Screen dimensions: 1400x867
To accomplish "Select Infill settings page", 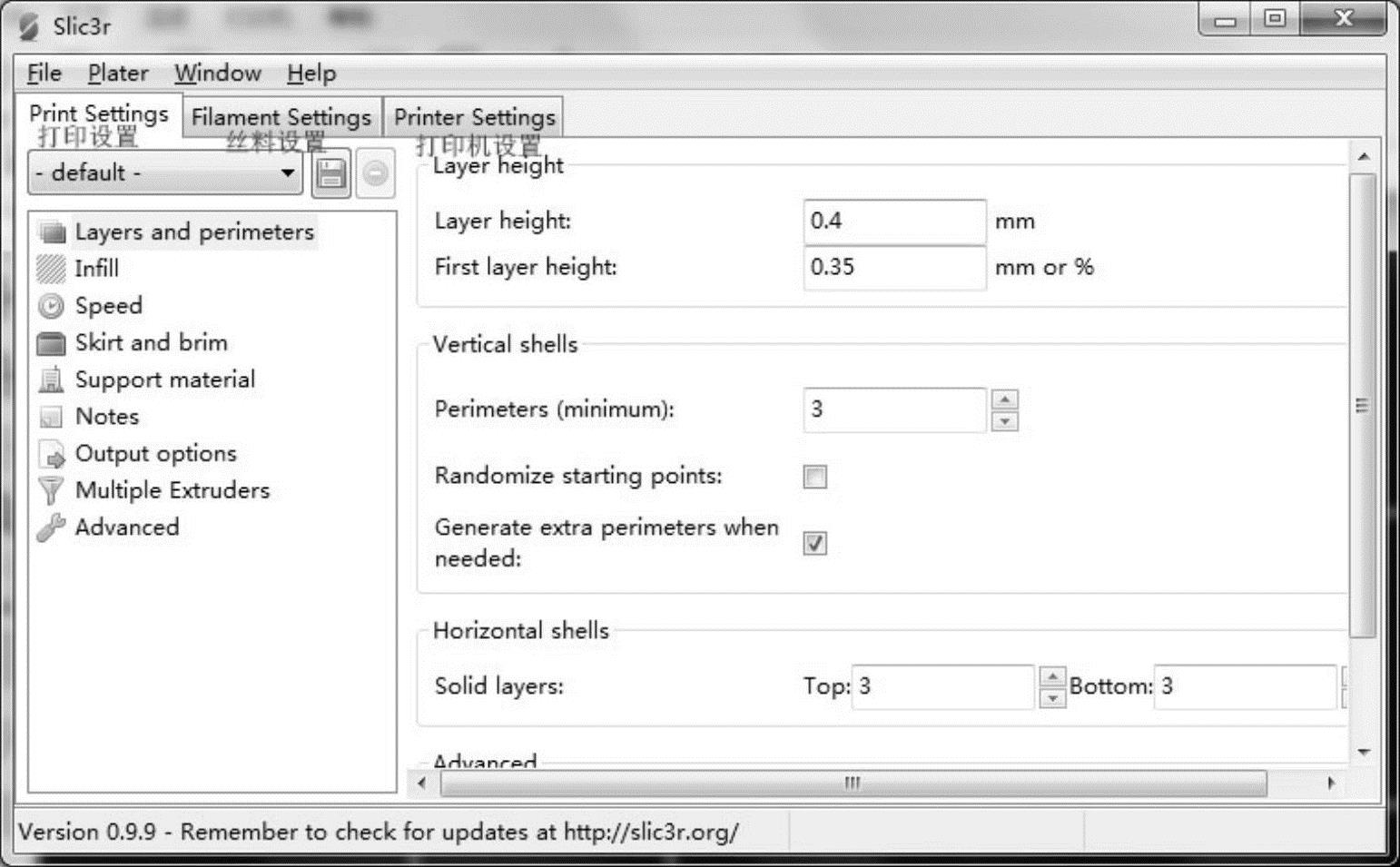I will tap(97, 269).
